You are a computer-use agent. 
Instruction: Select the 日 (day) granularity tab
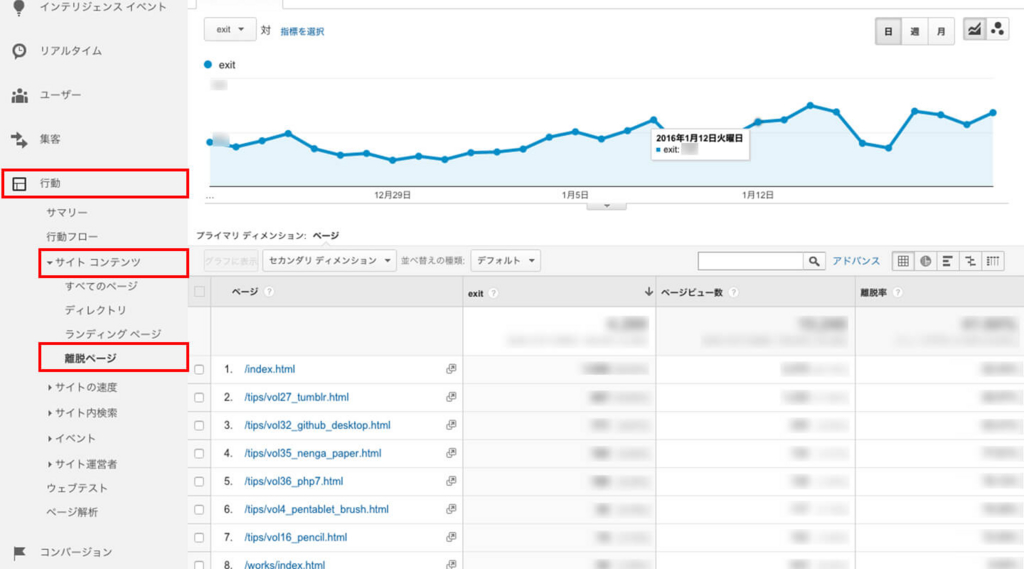(888, 31)
